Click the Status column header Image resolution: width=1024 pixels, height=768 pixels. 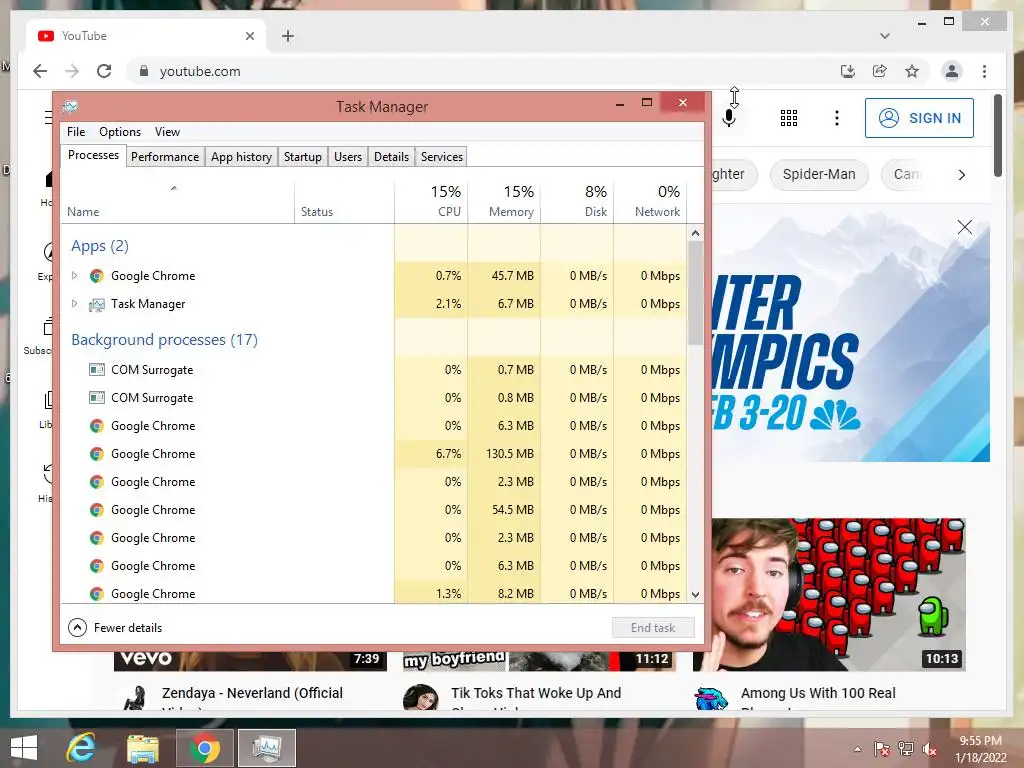[344, 200]
